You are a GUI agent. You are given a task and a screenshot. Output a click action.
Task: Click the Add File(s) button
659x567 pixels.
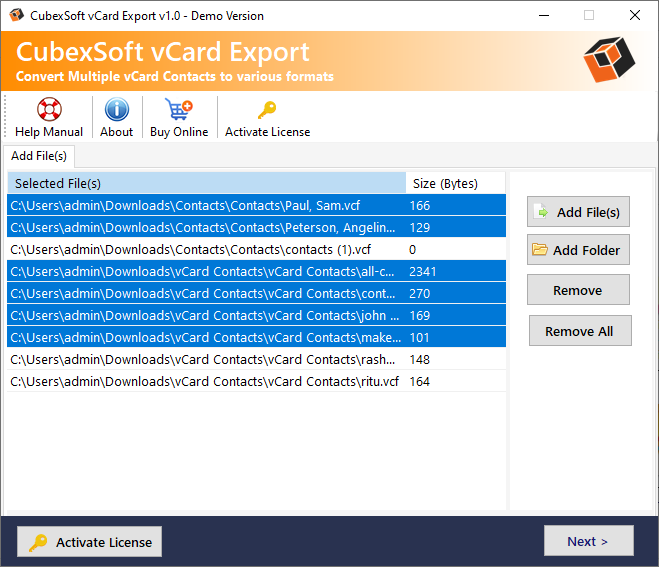pyautogui.click(x=578, y=212)
